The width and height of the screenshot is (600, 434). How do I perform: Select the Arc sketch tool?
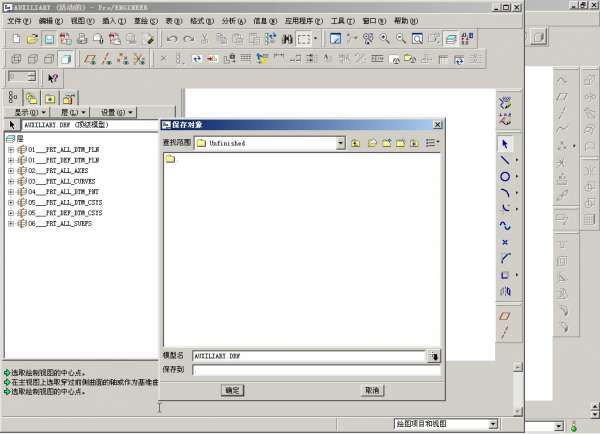[505, 193]
